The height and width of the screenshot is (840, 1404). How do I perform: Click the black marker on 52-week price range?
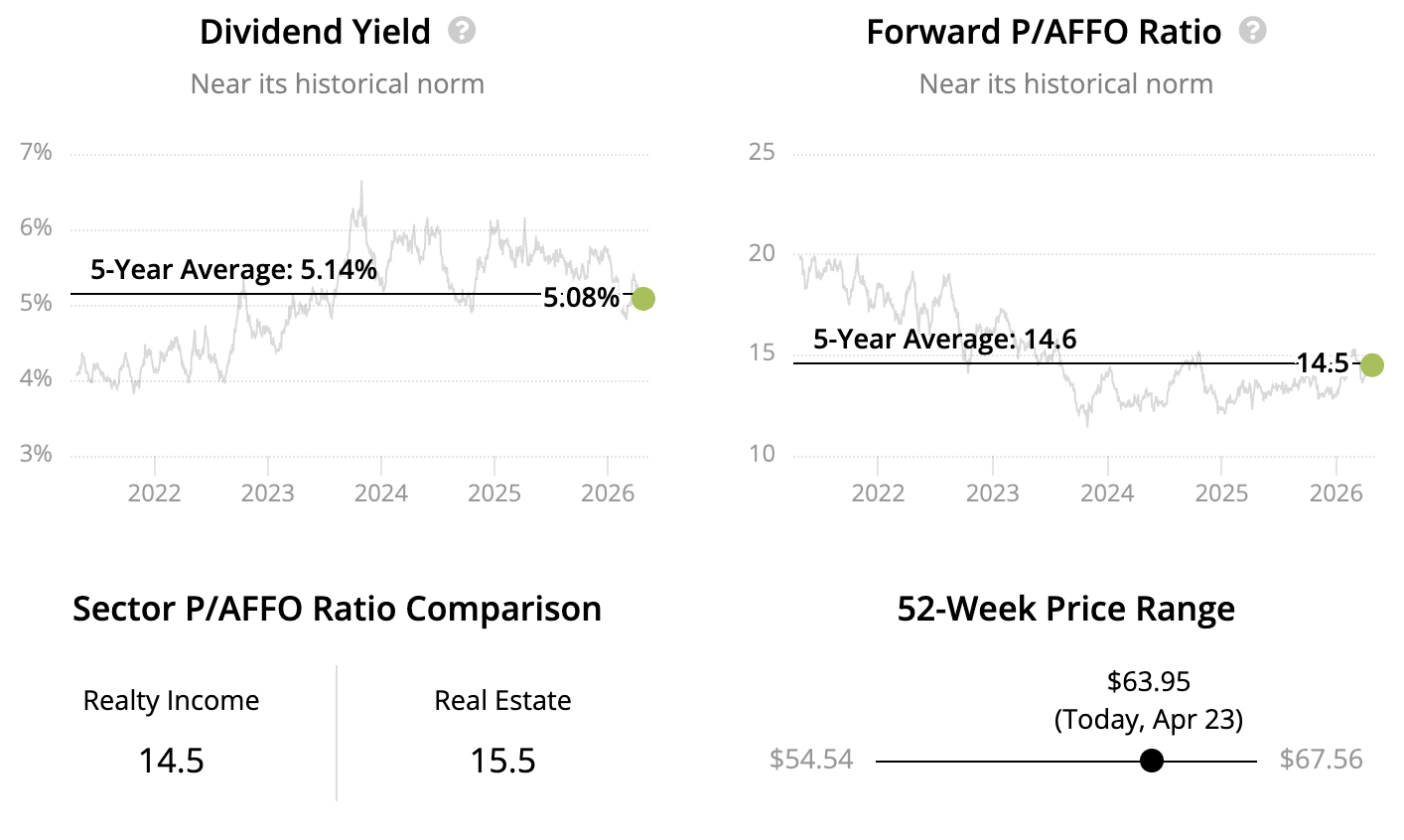1151,761
